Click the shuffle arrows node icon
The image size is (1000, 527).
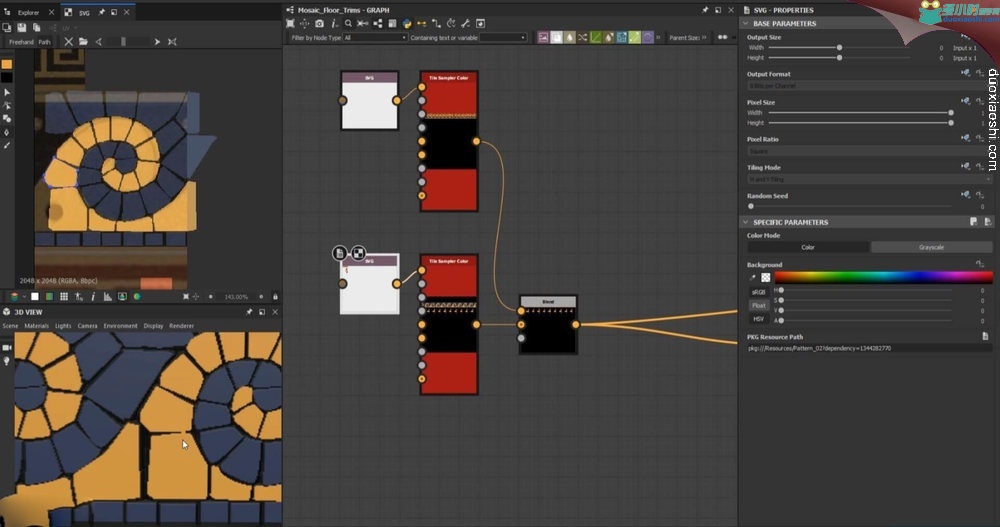582,38
